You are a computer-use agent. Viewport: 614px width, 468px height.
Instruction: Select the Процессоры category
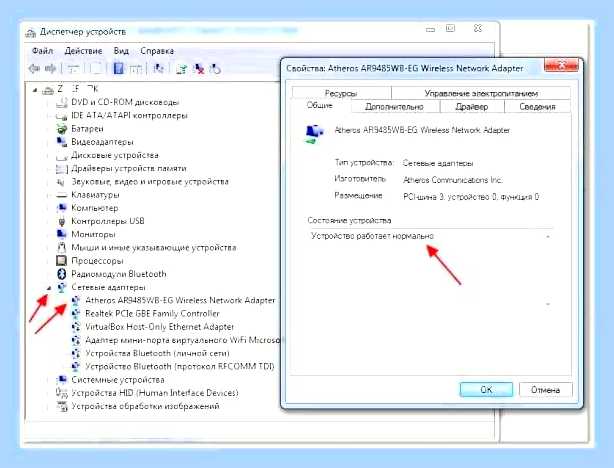click(x=97, y=261)
